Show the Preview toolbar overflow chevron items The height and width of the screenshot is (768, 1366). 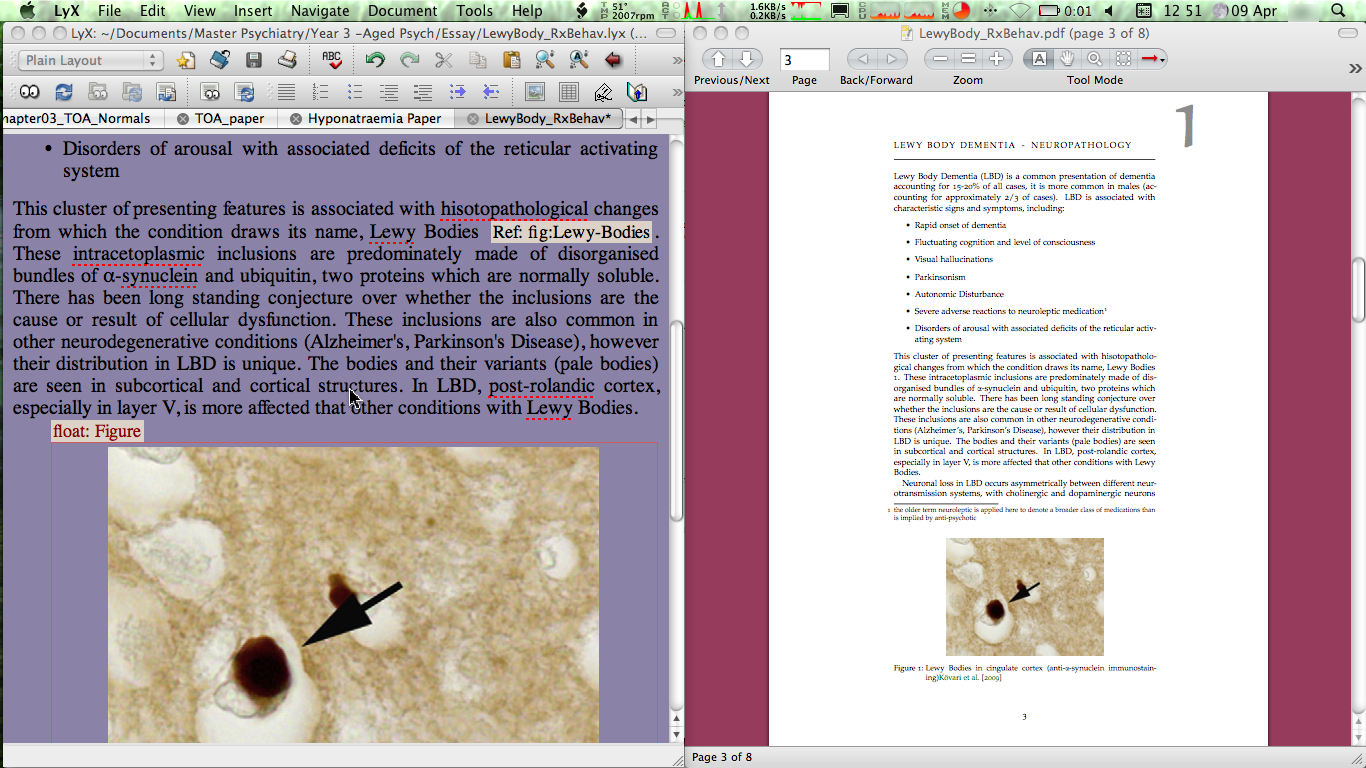tap(1355, 68)
